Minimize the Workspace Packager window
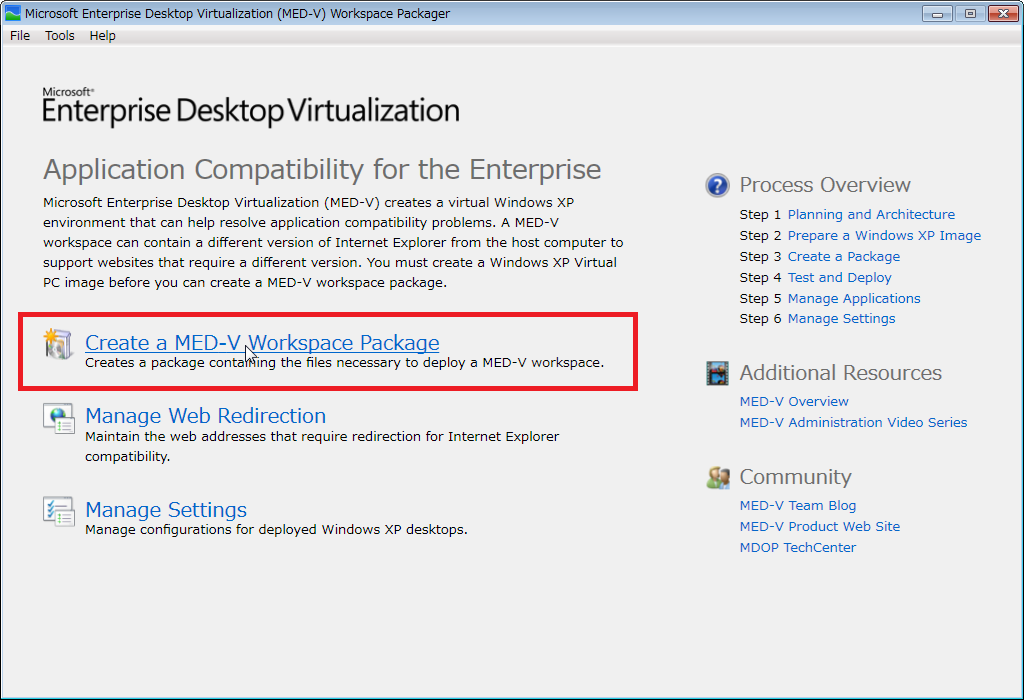The width and height of the screenshot is (1024, 700). tap(937, 13)
